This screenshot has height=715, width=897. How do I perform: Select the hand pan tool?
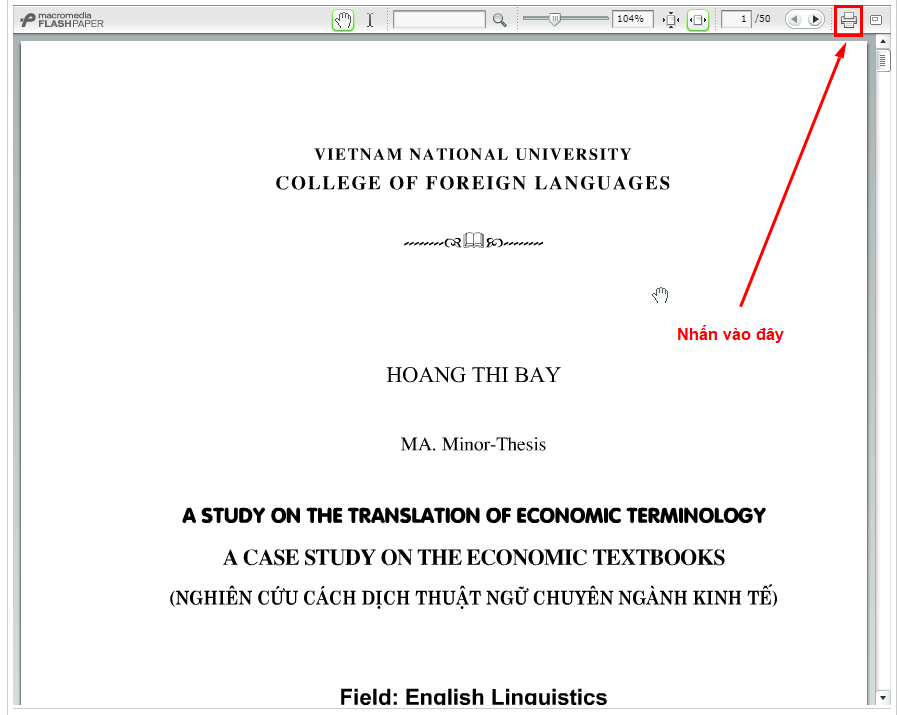[x=342, y=18]
